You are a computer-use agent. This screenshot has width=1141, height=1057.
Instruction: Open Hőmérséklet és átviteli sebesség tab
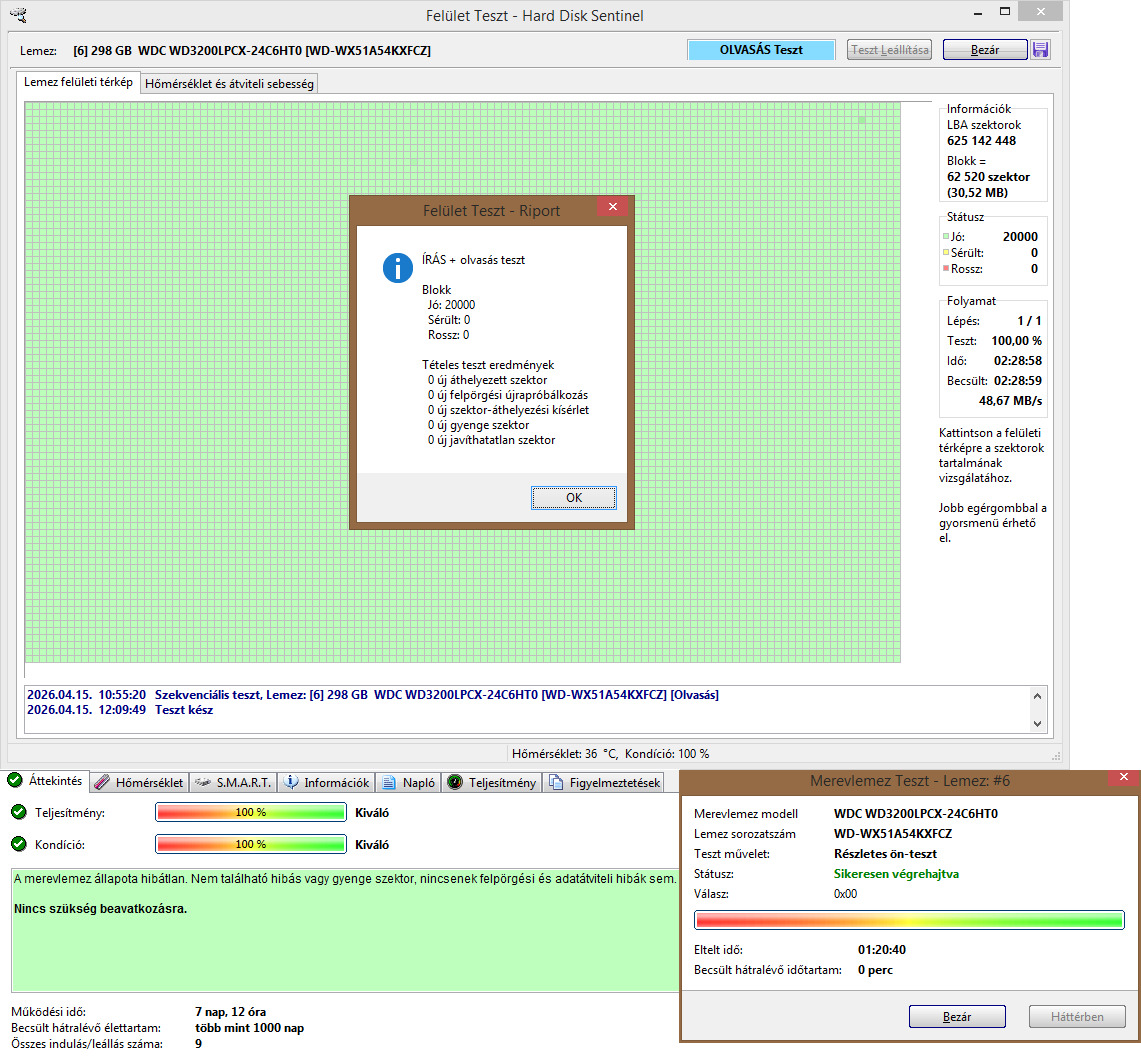coord(229,84)
